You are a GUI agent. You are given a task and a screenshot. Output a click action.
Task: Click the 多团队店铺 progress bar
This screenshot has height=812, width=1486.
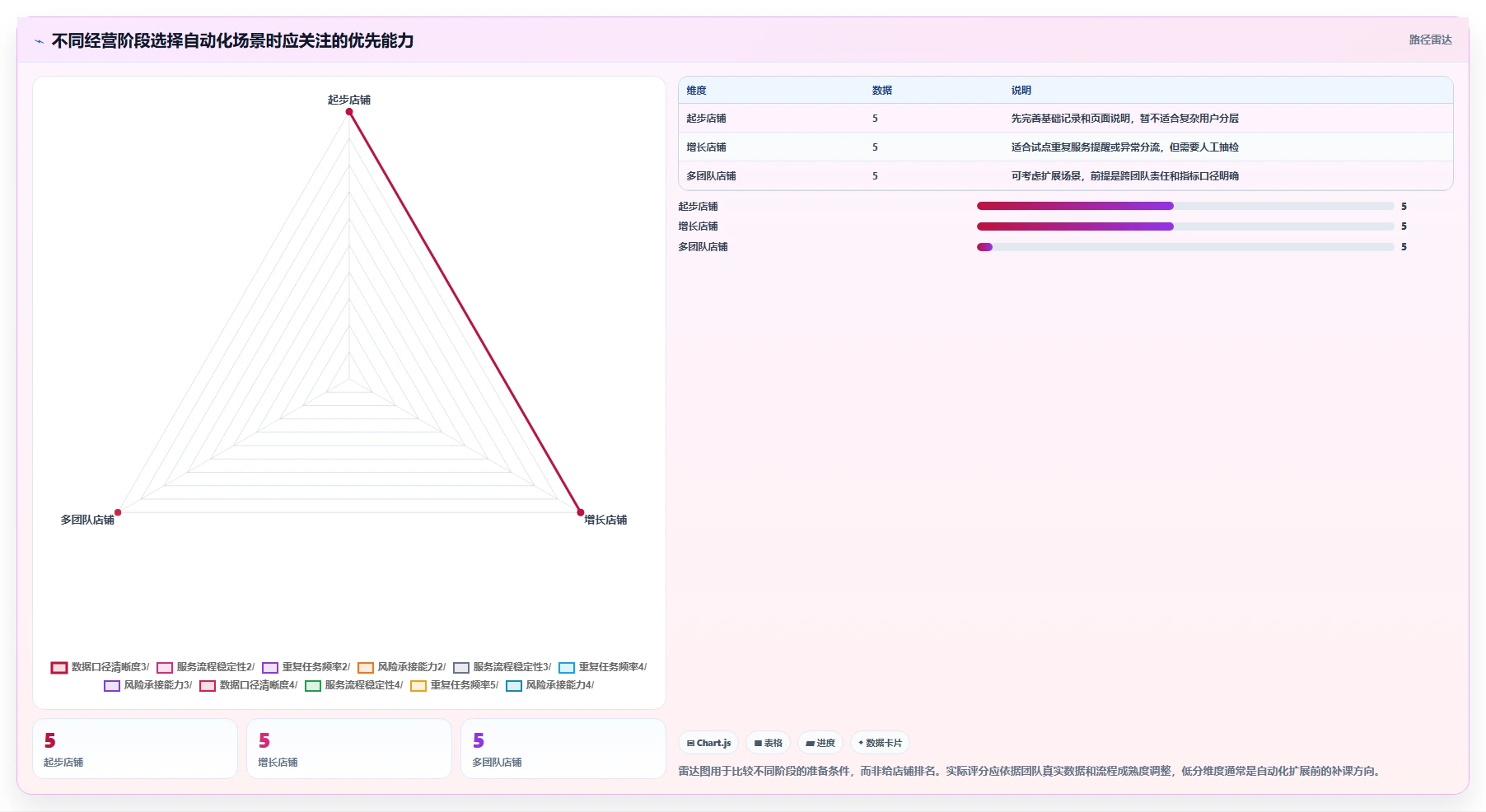(x=1185, y=247)
